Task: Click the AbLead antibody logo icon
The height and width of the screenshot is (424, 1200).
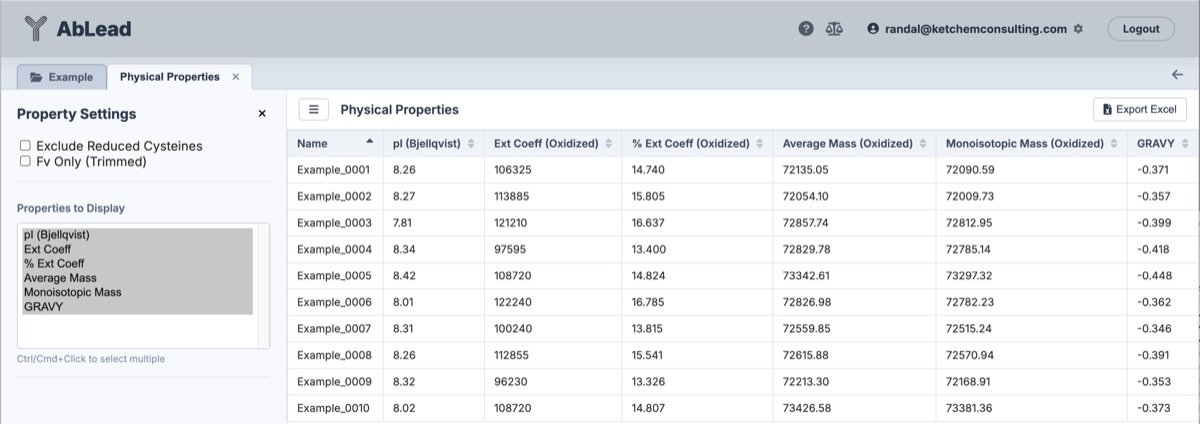Action: pos(36,29)
